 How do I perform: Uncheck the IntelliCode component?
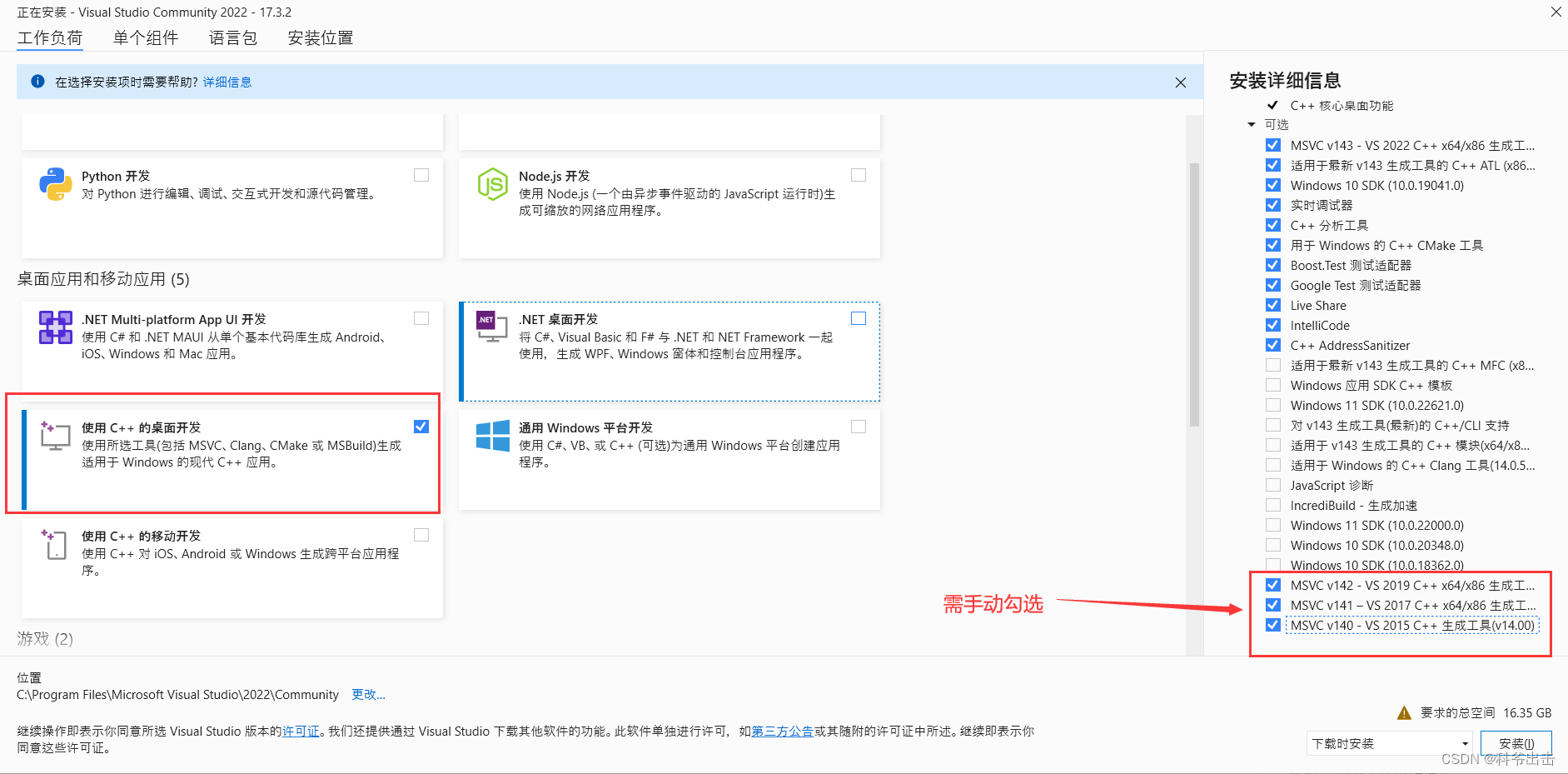pos(1273,325)
